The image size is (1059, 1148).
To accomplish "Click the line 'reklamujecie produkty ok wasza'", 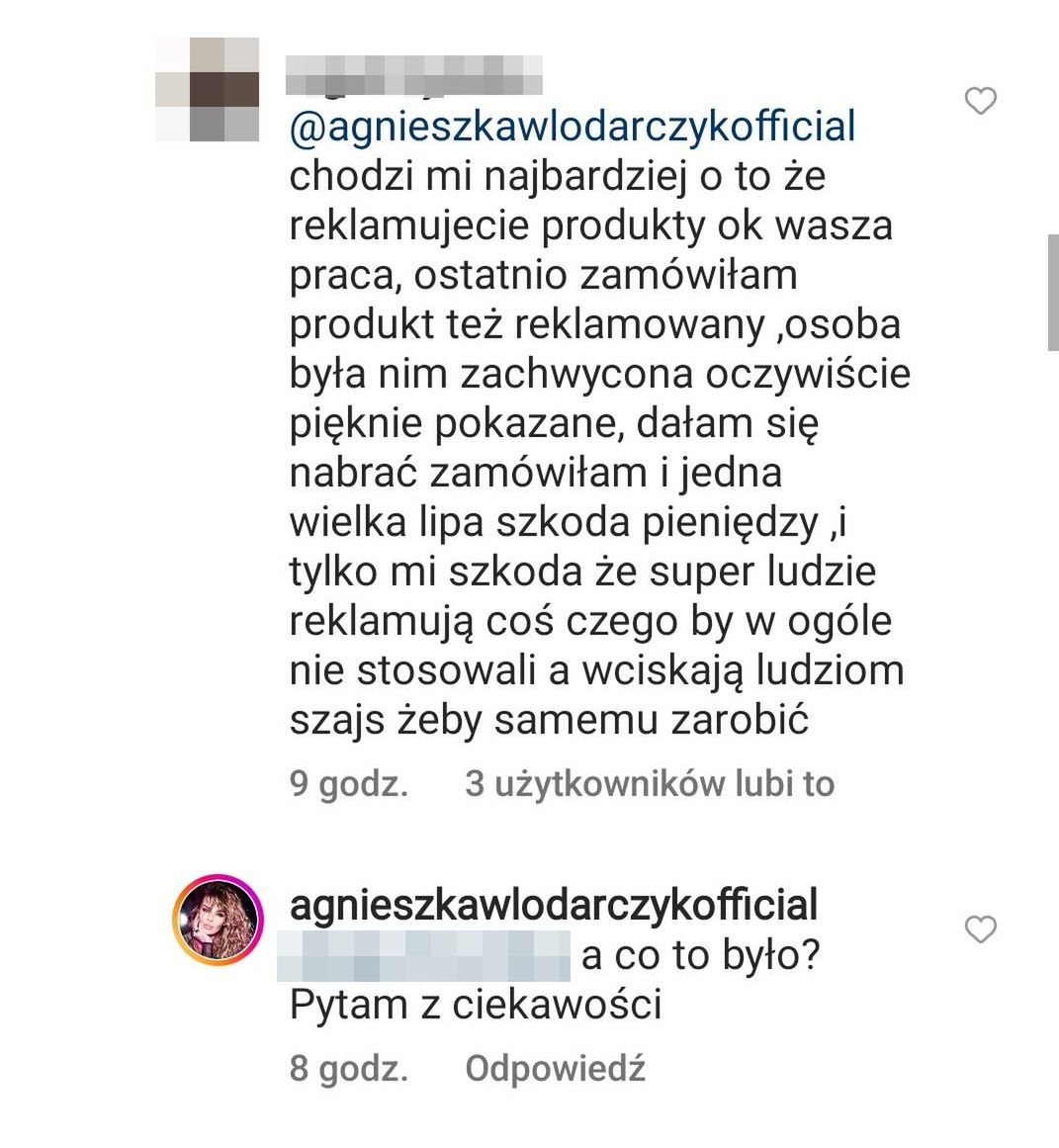I will pyautogui.click(x=591, y=226).
